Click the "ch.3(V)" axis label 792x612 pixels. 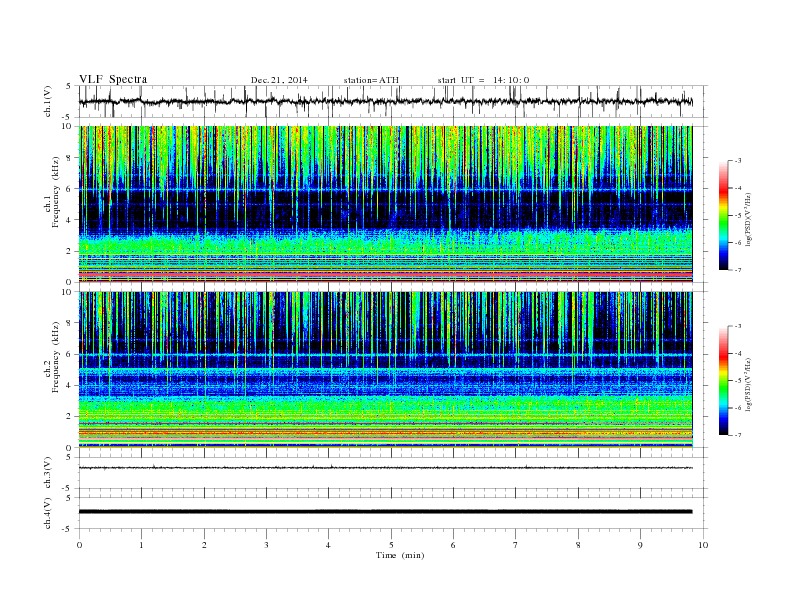pyautogui.click(x=48, y=473)
